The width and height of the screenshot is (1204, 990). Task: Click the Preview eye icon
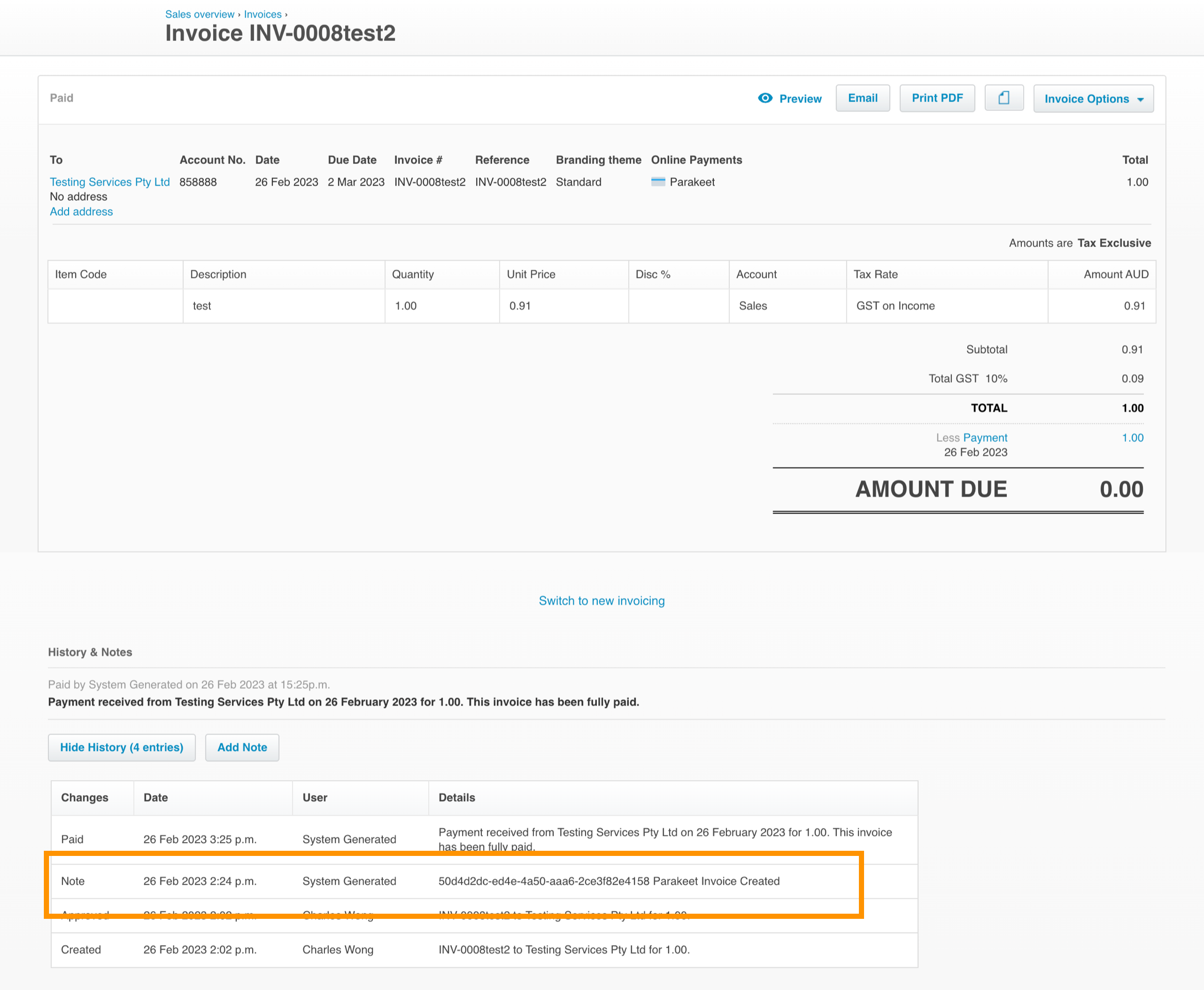[764, 98]
